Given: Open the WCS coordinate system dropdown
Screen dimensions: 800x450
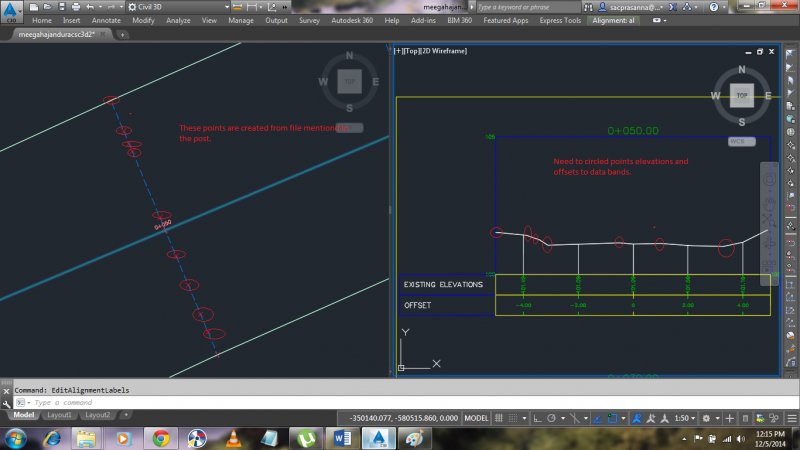Looking at the screenshot, I should tap(740, 141).
